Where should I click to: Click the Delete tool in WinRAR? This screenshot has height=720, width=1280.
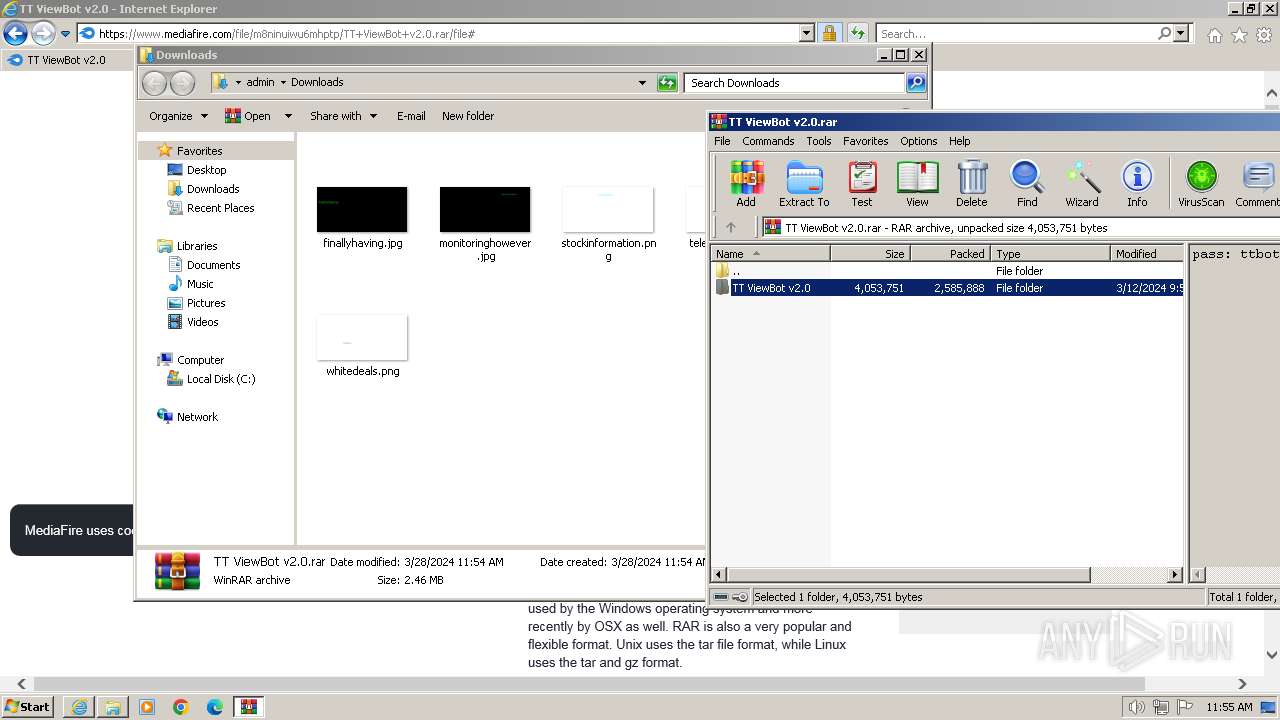point(971,184)
